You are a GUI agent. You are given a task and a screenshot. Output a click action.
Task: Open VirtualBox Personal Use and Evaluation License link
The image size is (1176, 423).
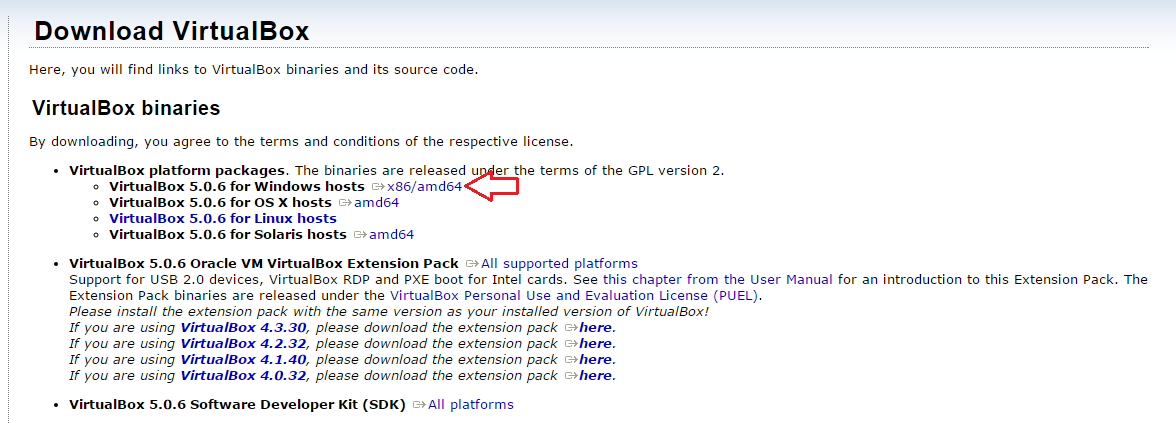575,296
